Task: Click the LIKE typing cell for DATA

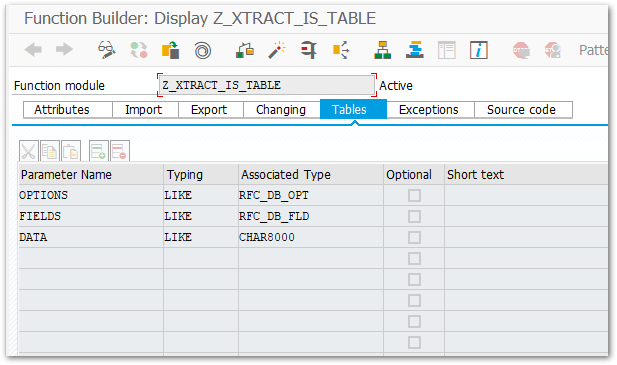Action: coord(201,238)
